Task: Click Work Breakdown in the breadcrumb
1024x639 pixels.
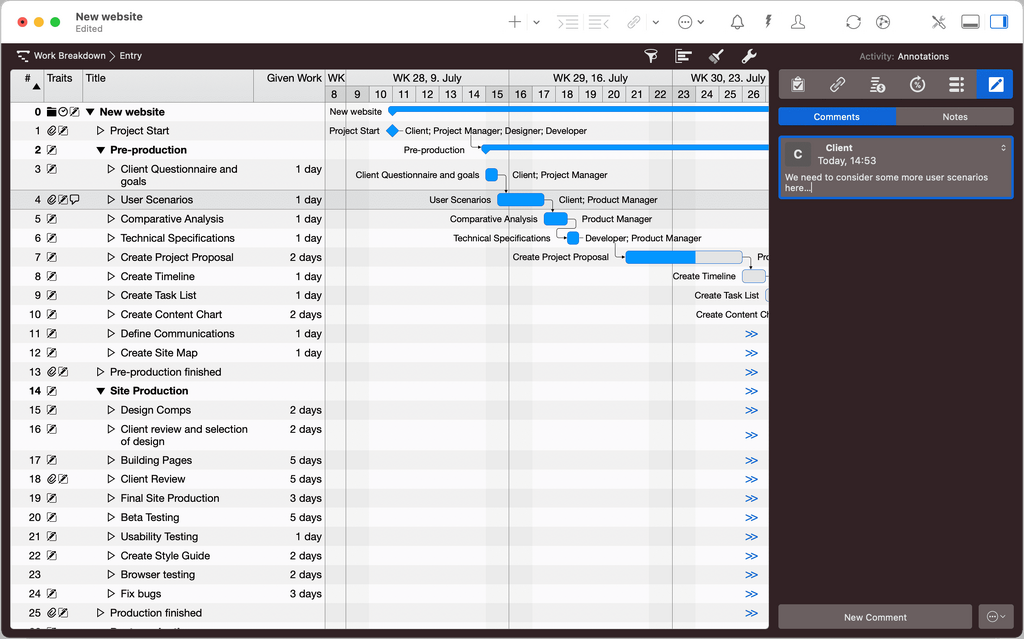Action: click(69, 56)
